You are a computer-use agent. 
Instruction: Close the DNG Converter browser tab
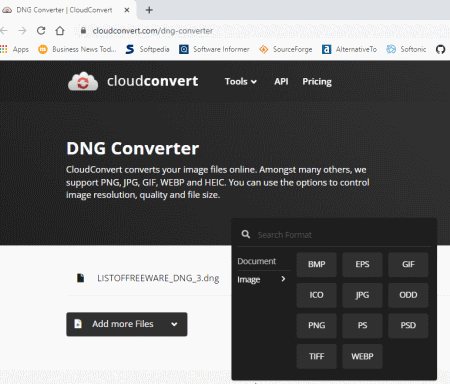(127, 10)
